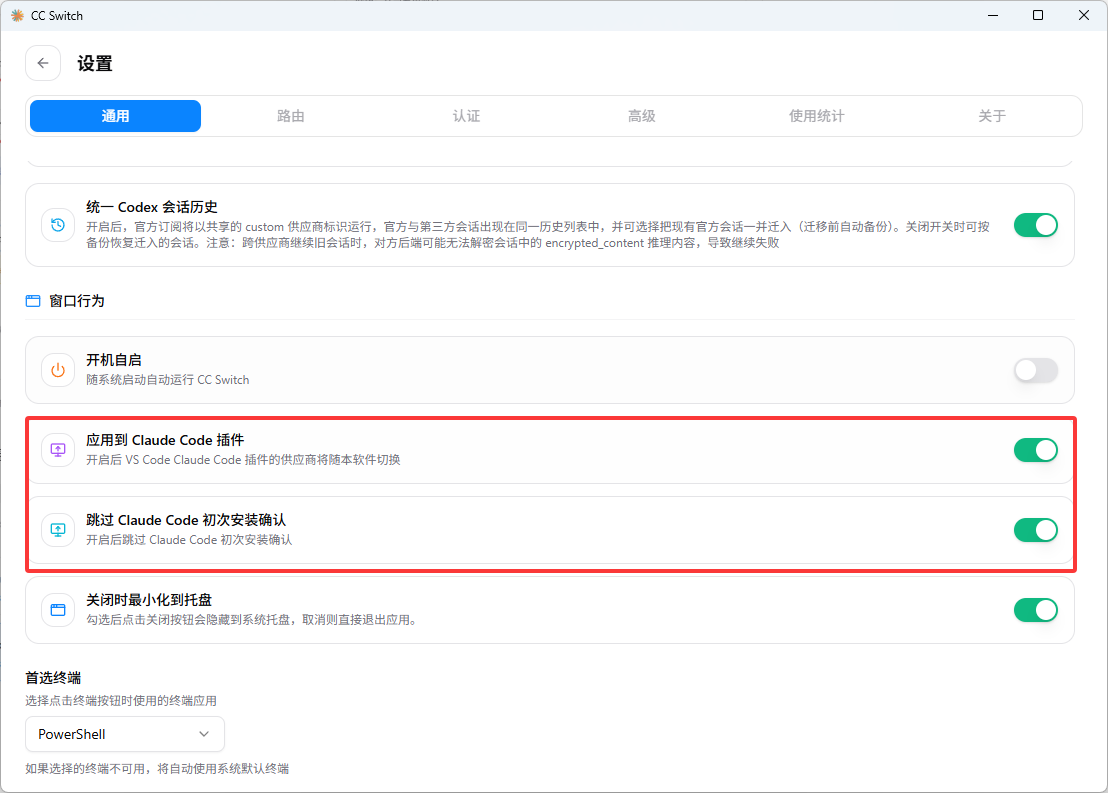Click the 设置 page title
Viewport: 1108px width, 793px height.
click(x=95, y=64)
